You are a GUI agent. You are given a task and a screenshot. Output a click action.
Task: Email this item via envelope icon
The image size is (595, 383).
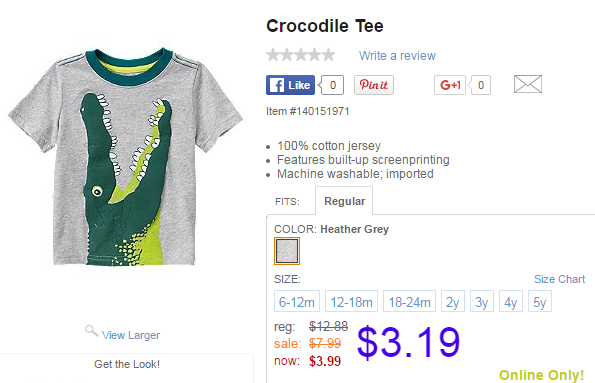(x=528, y=84)
